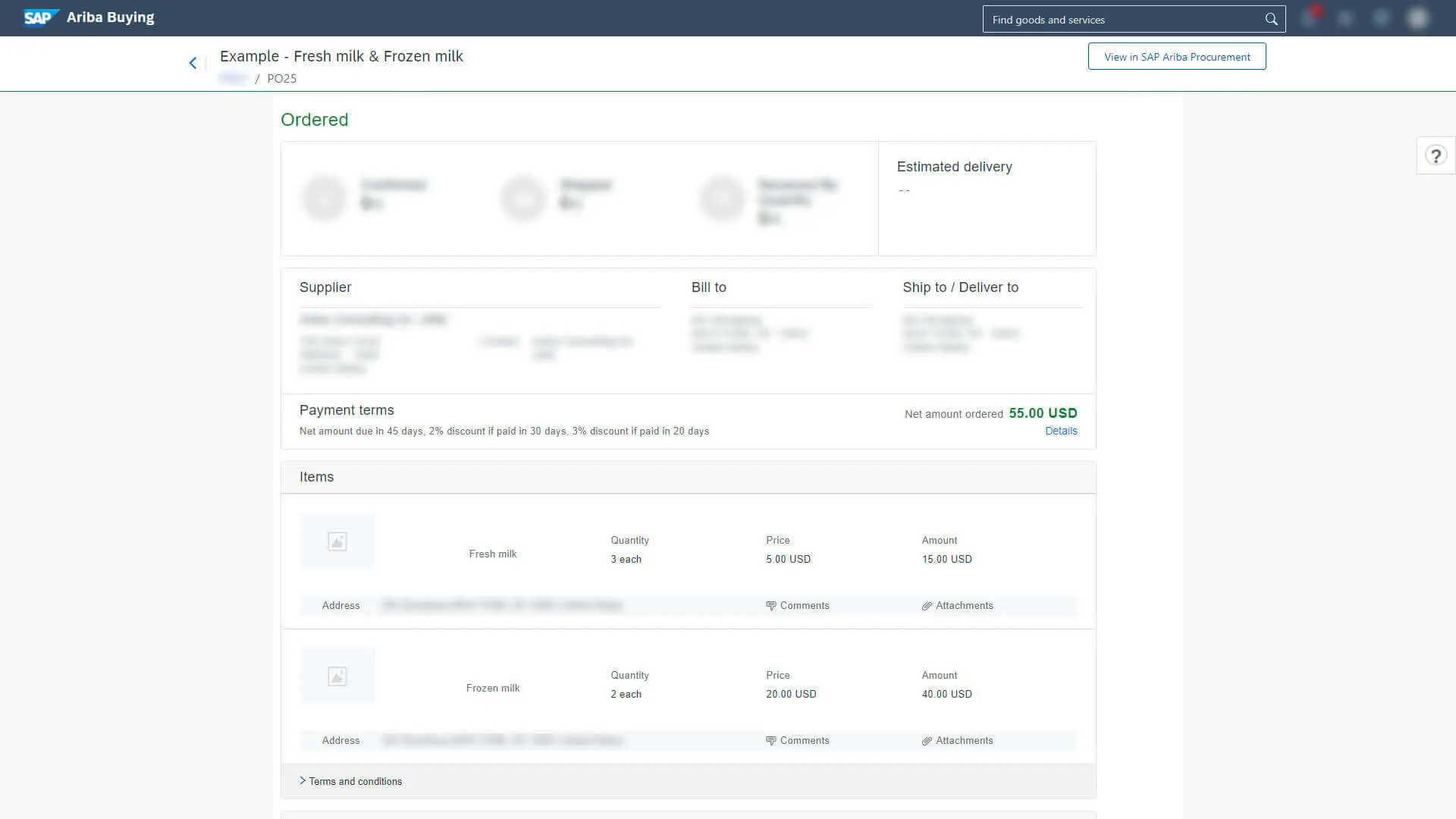
Task: Click the blurred user avatar icon
Action: [x=1417, y=17]
